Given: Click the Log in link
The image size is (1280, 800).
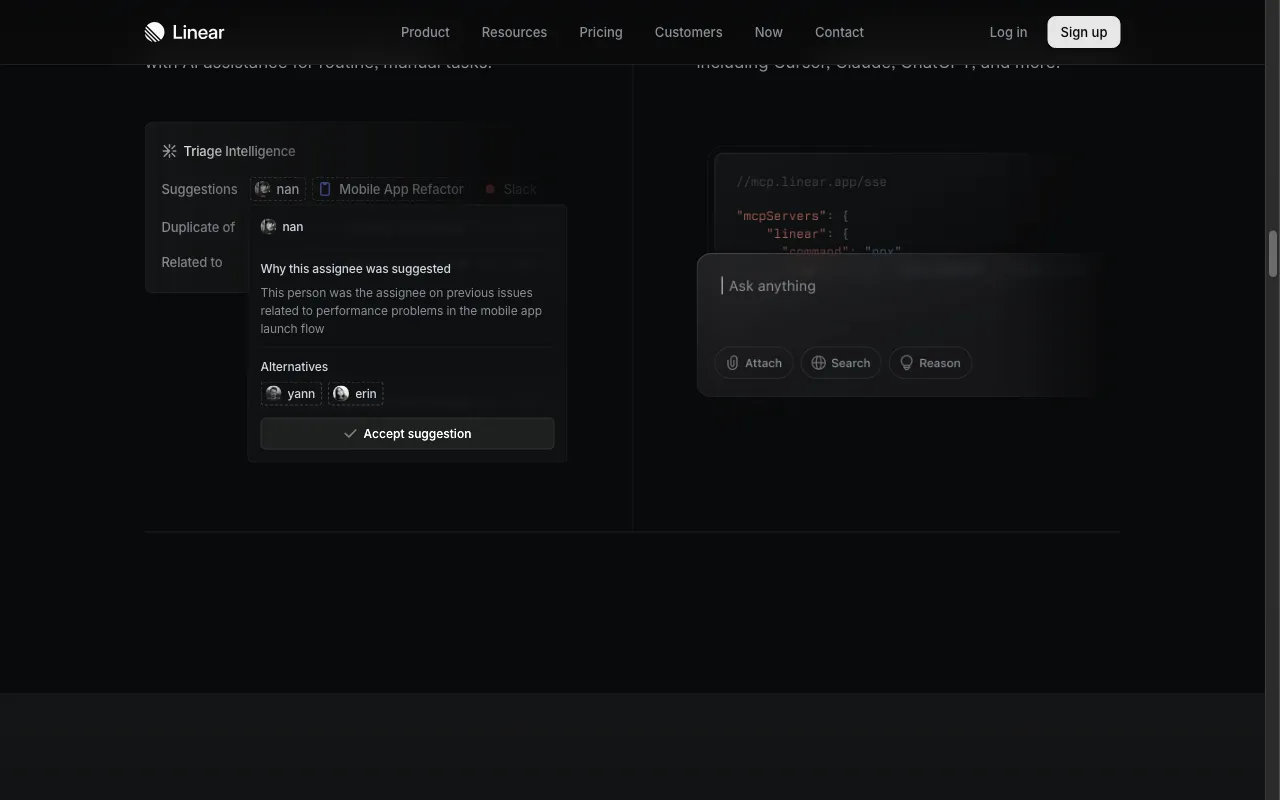Looking at the screenshot, I should click(1008, 32).
